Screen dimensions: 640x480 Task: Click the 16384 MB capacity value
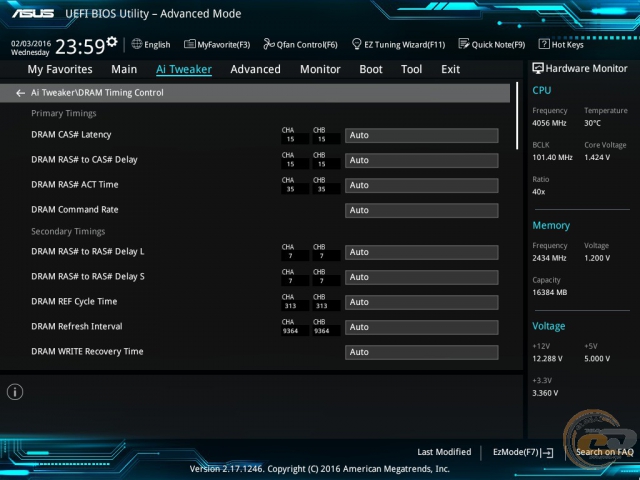(549, 292)
